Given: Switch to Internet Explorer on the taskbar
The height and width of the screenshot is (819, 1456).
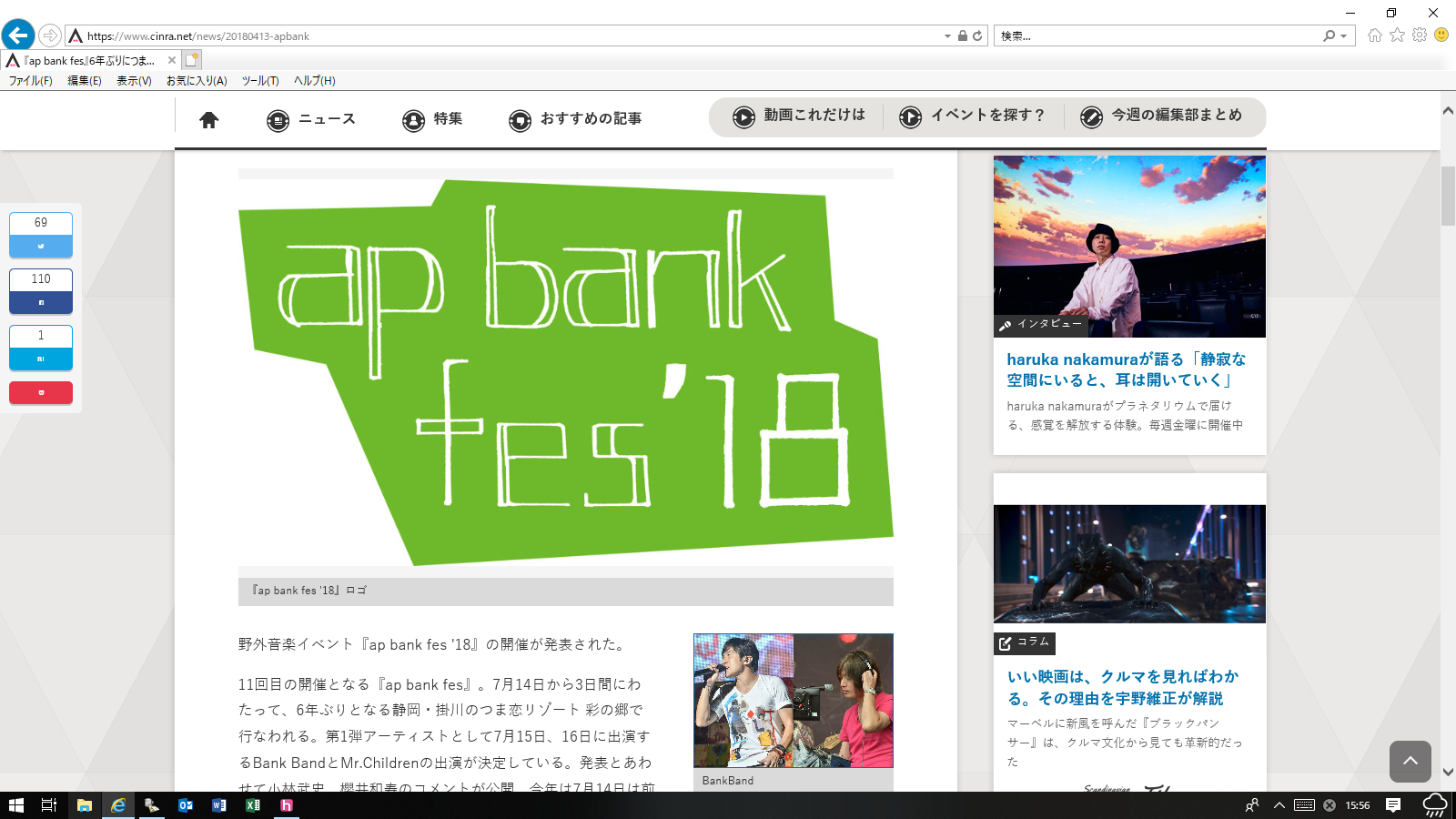Looking at the screenshot, I should (118, 805).
